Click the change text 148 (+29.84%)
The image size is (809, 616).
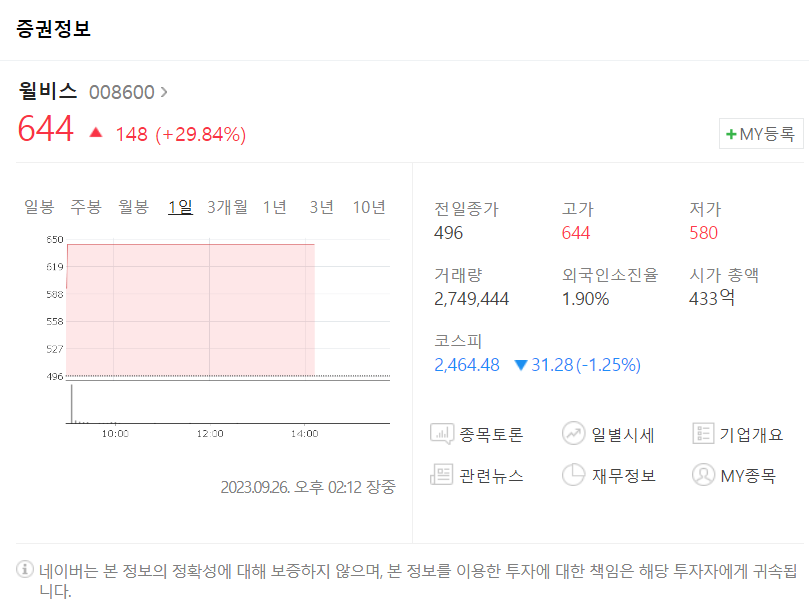click(x=181, y=134)
